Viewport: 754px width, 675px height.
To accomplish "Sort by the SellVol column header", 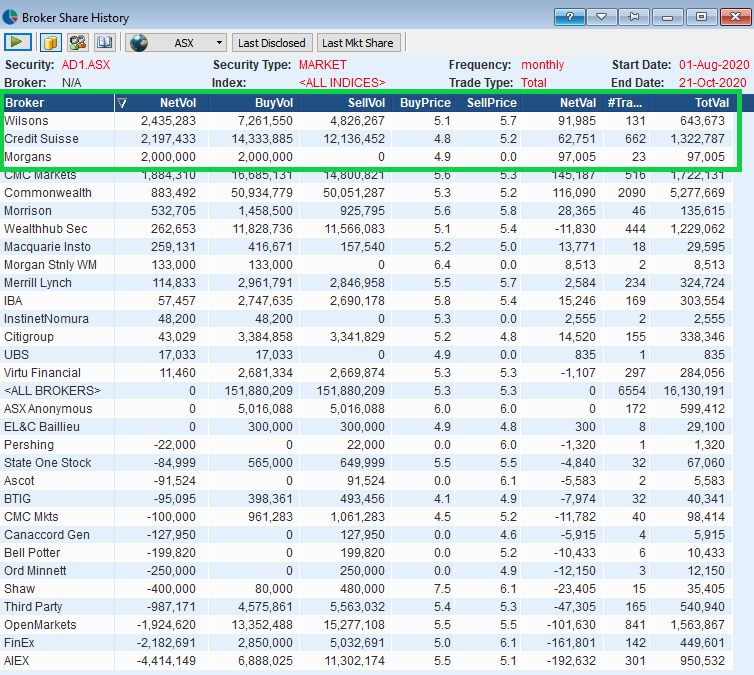I will (347, 102).
